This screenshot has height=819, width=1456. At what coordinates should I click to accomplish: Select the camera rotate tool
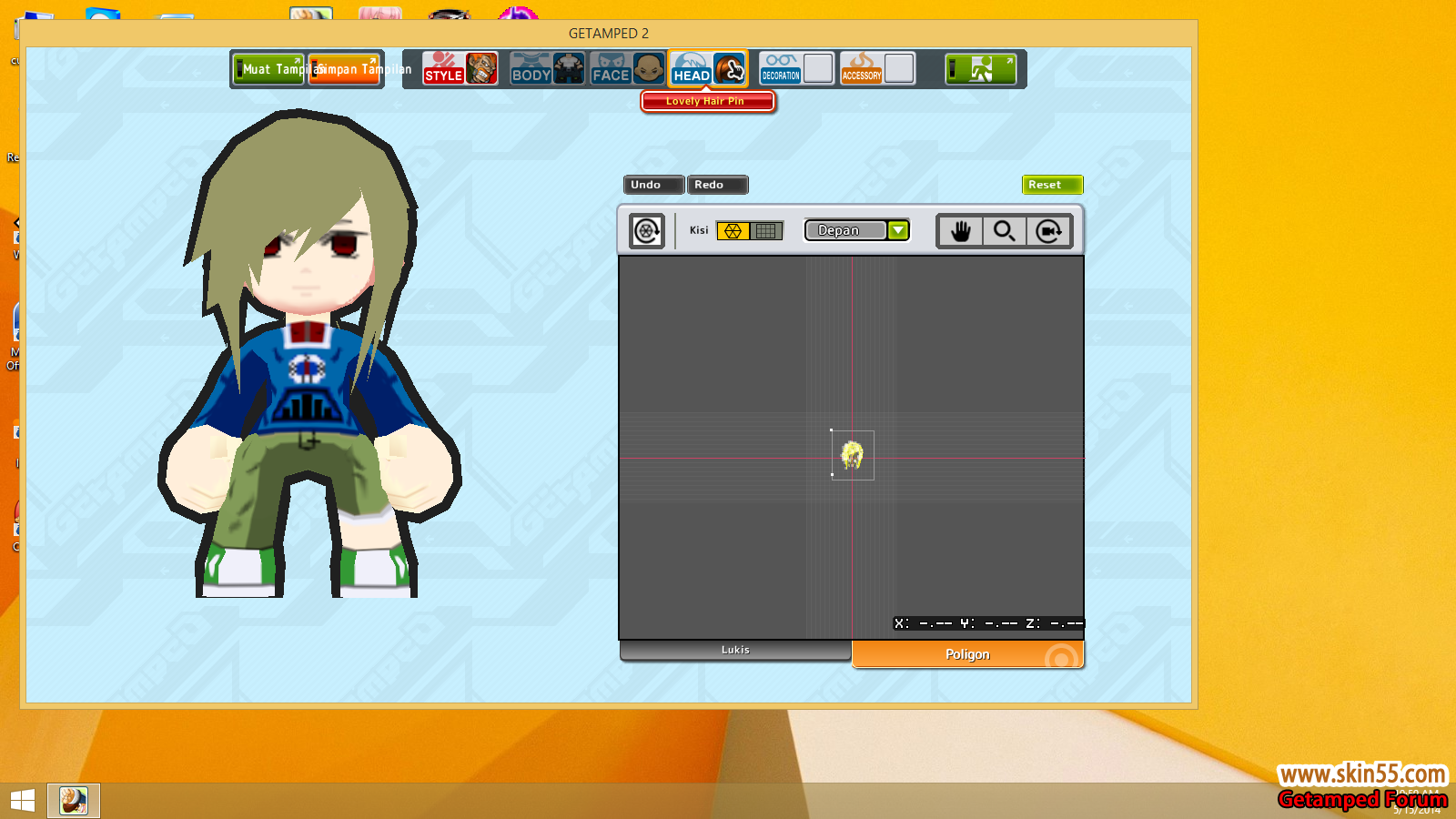pyautogui.click(x=1048, y=231)
